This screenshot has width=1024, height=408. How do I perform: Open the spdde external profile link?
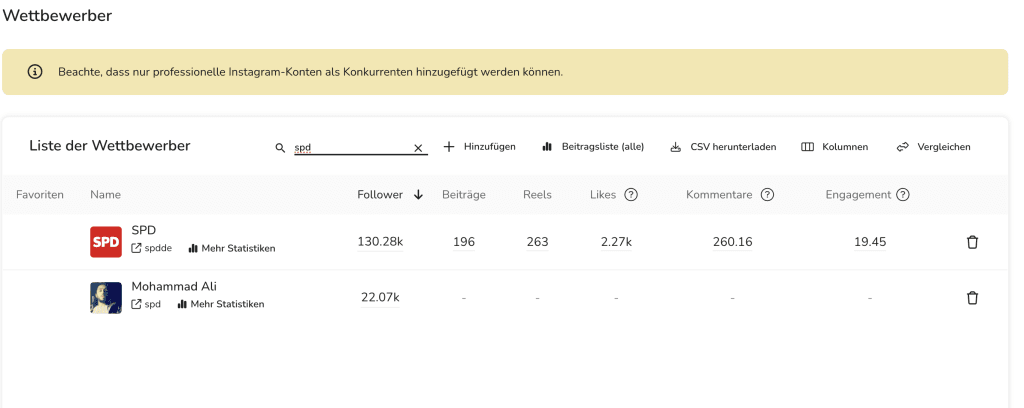150,248
